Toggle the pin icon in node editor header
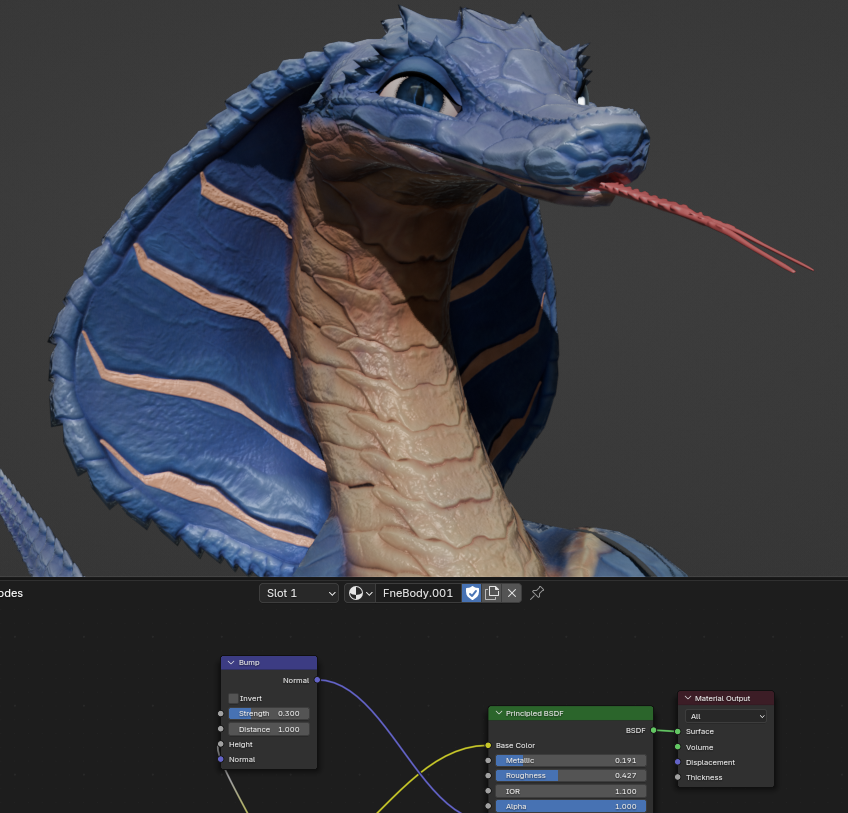The height and width of the screenshot is (813, 848). (x=536, y=593)
